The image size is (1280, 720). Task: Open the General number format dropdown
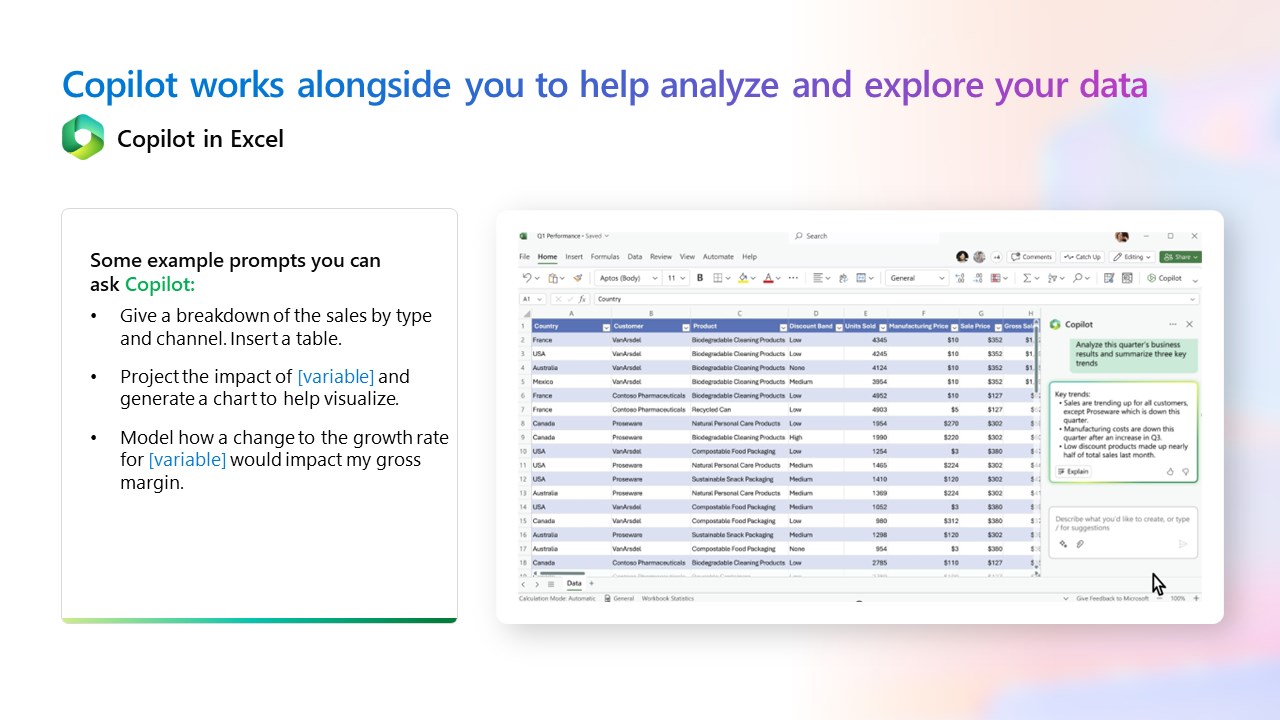(917, 278)
